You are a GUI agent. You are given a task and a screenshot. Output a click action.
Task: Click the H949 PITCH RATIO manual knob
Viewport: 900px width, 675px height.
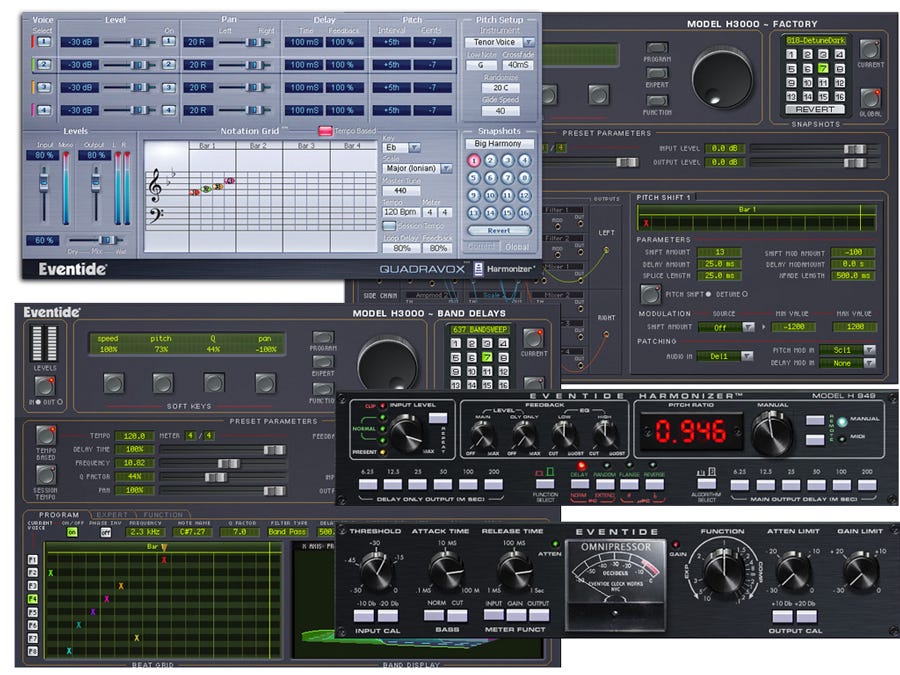(x=773, y=432)
